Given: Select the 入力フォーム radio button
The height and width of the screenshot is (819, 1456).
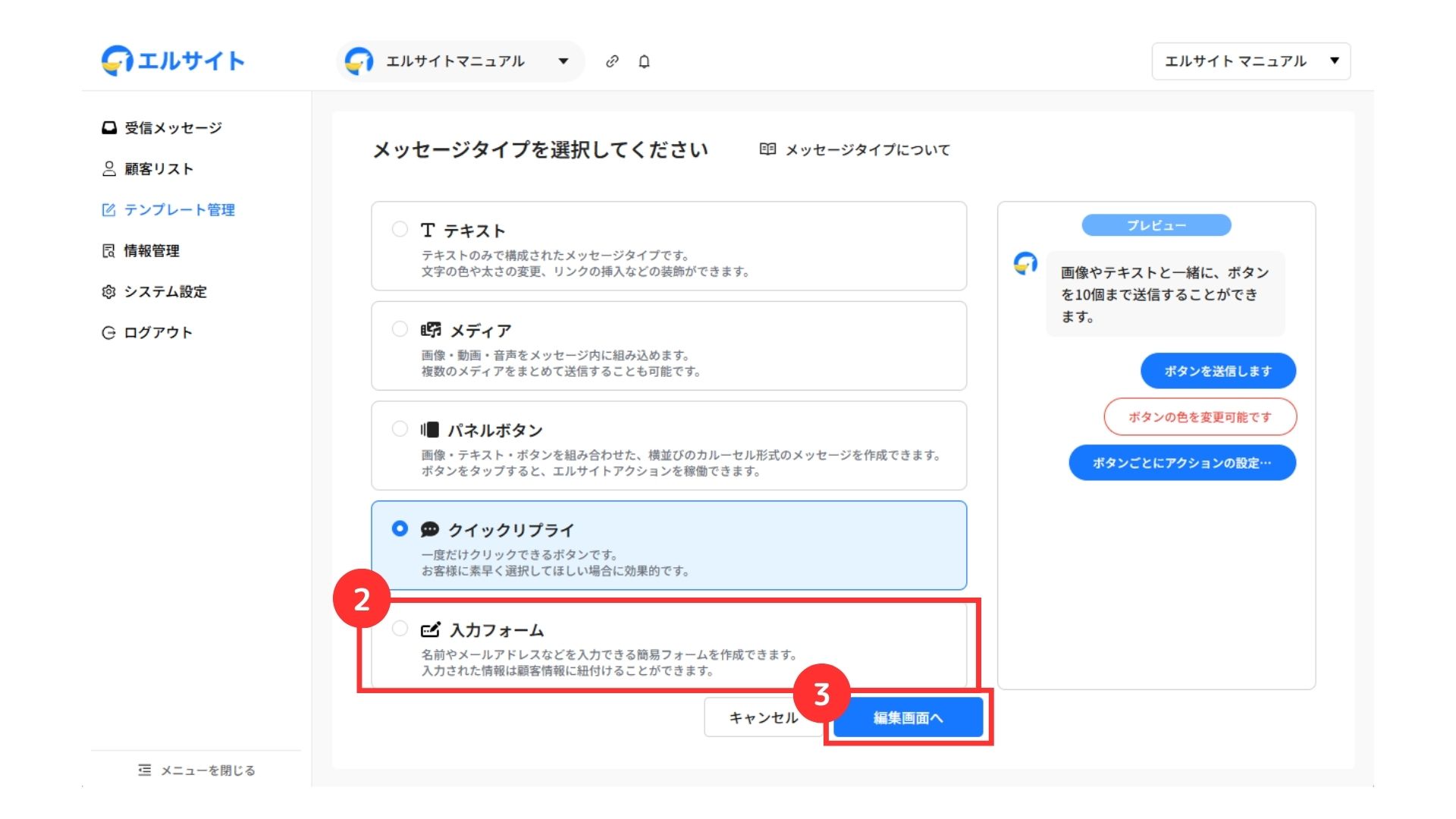Looking at the screenshot, I should pos(400,629).
